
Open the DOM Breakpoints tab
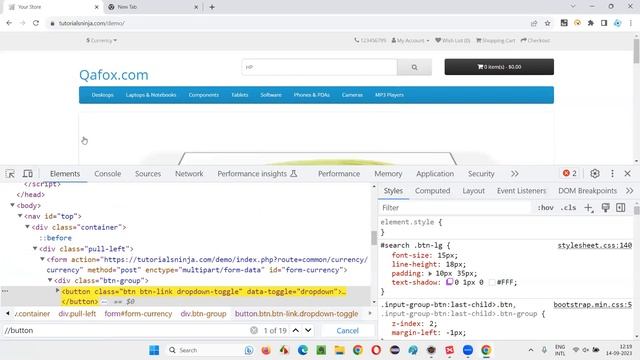[587, 191]
